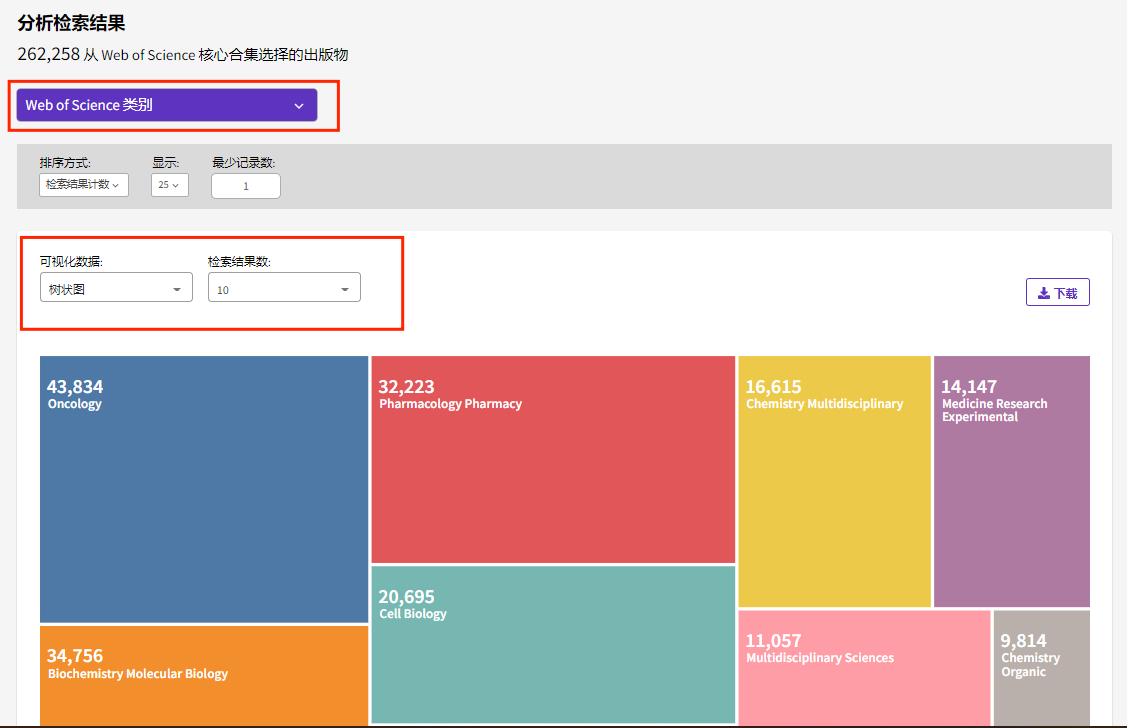Click the 9,814 count label
1127x728 pixels.
[x=1024, y=640]
